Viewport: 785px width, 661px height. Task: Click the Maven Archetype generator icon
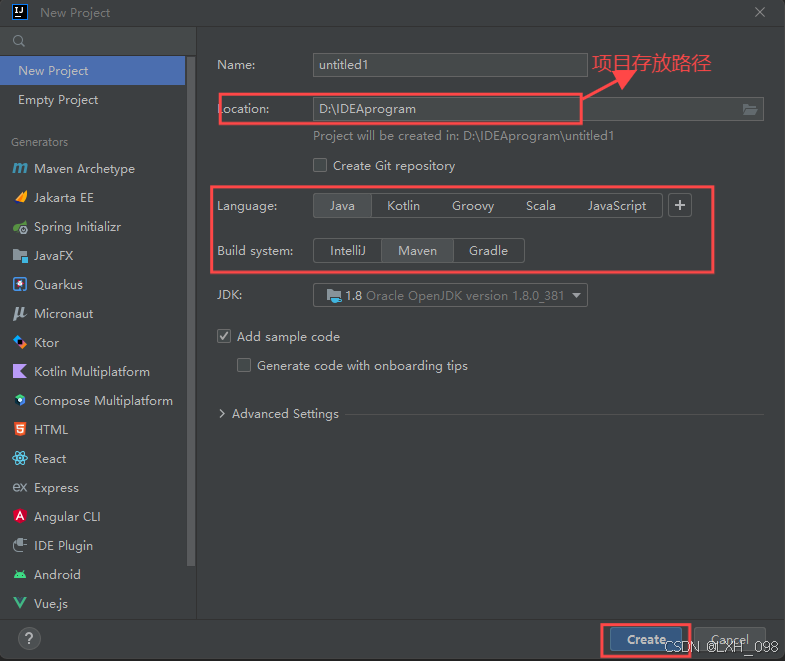point(20,168)
